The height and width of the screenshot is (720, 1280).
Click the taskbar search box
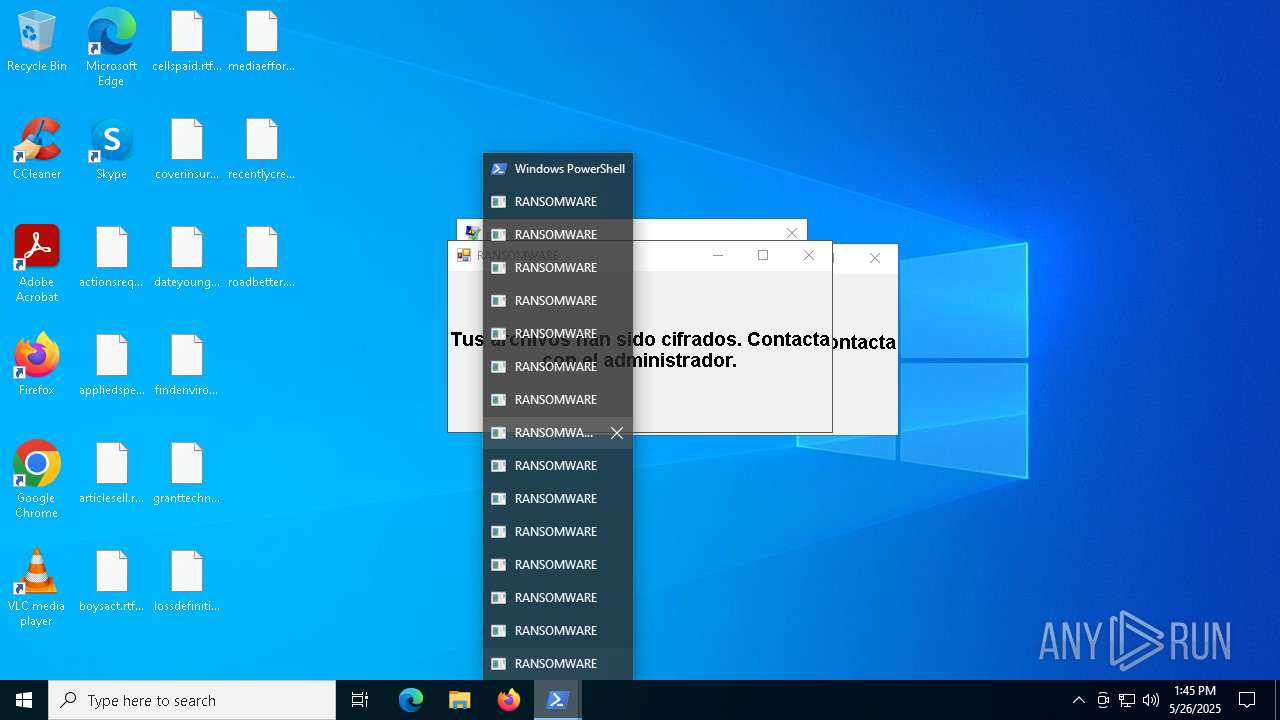(x=192, y=700)
